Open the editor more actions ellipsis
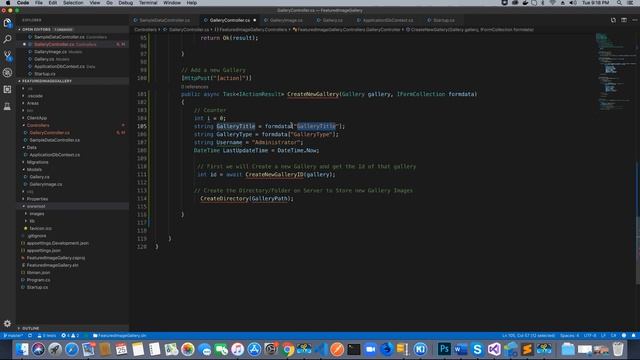The width and height of the screenshot is (640, 360). point(634,20)
